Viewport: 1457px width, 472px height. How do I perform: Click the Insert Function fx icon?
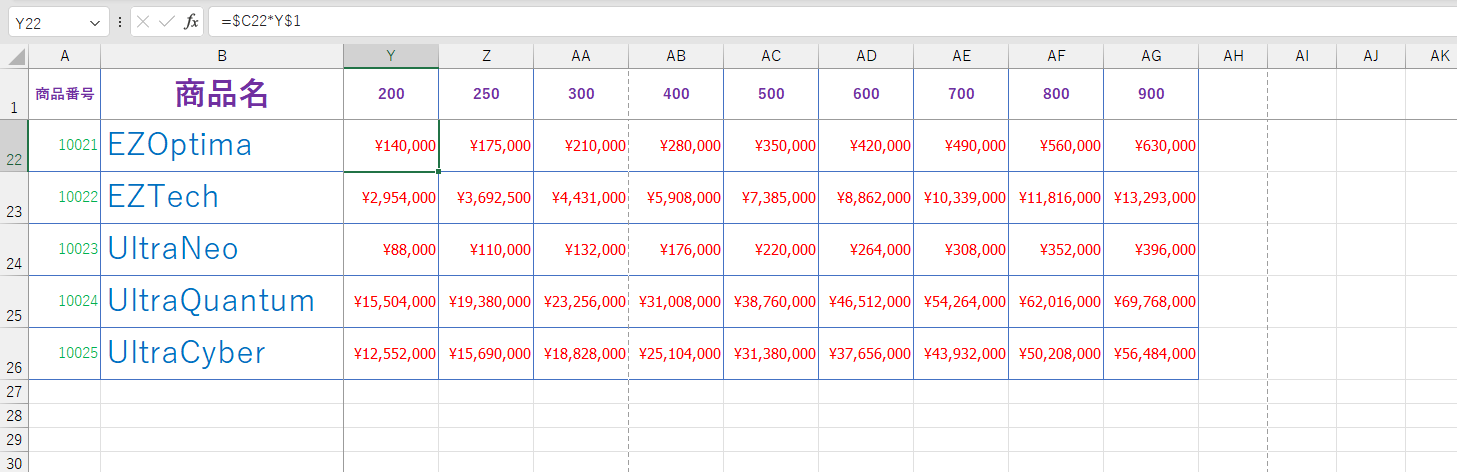(191, 22)
